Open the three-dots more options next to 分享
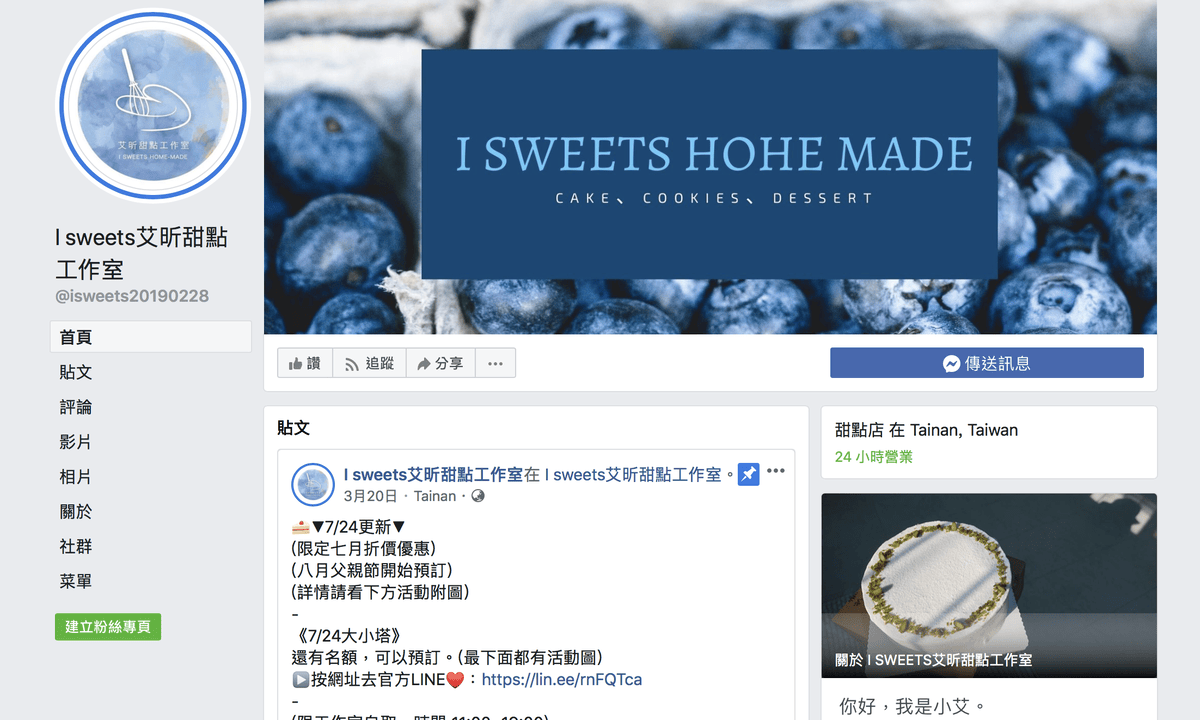The image size is (1200, 720). click(495, 363)
